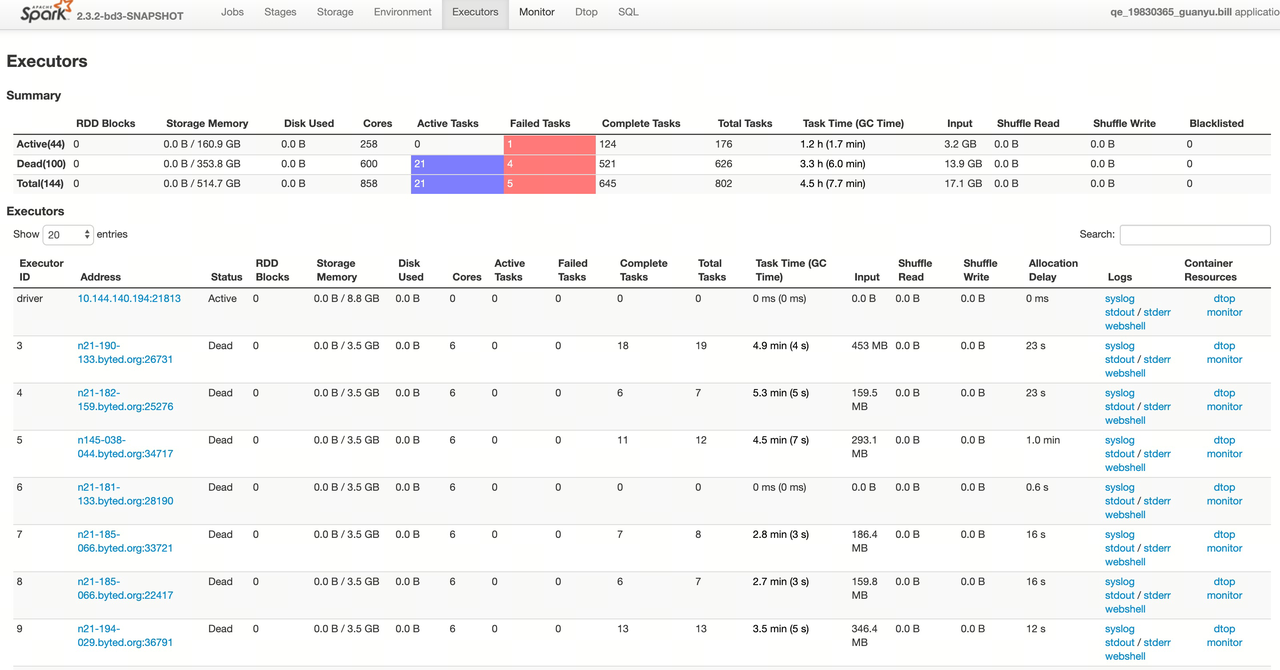Sort by Allocation Delay column
The image size is (1280, 670).
[1053, 270]
